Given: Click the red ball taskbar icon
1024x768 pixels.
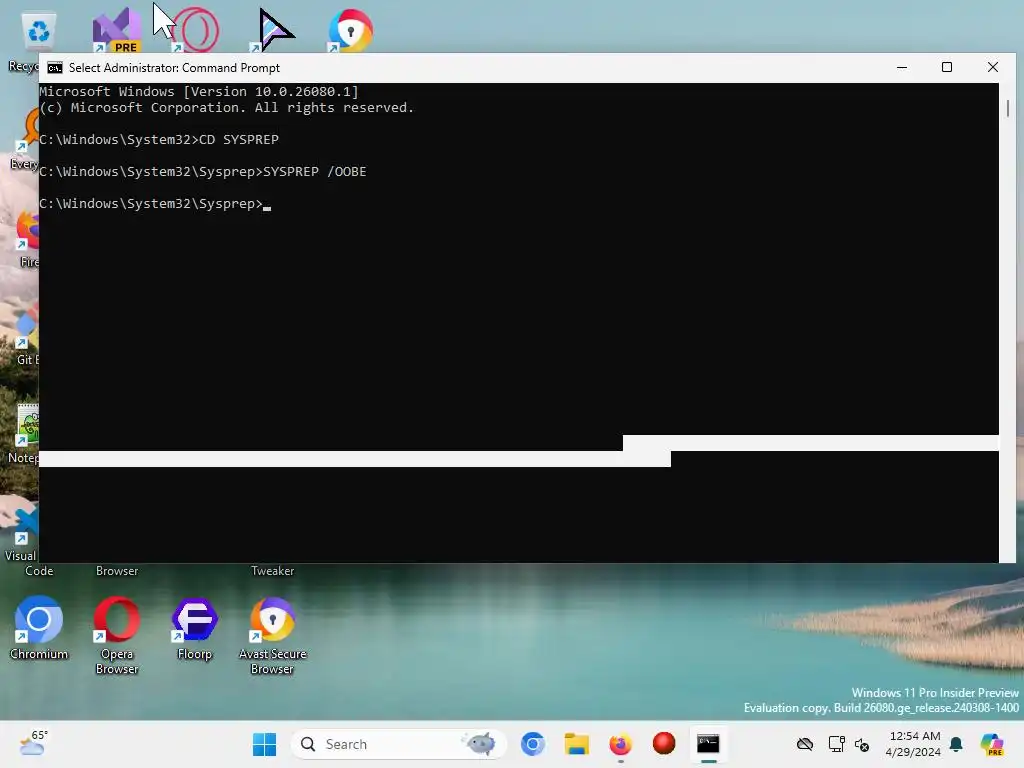Looking at the screenshot, I should click(x=664, y=743).
